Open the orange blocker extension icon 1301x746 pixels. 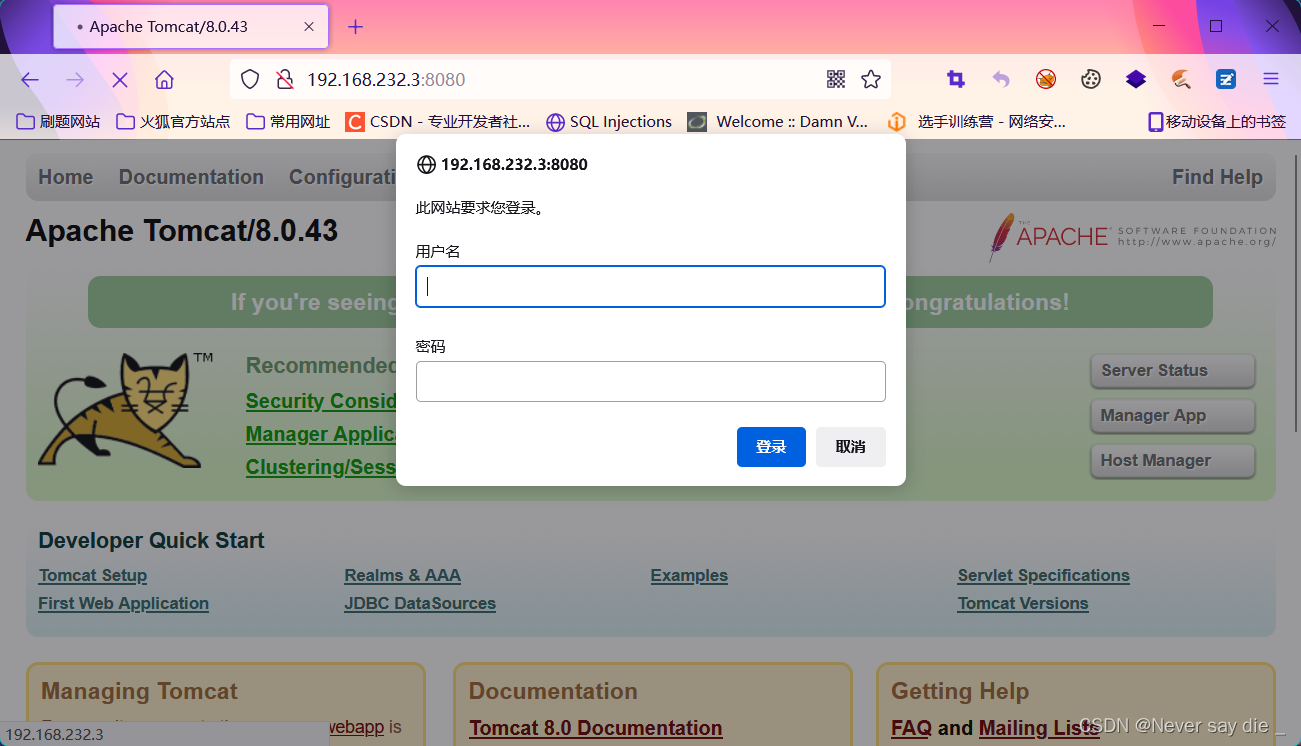pyautogui.click(x=1046, y=79)
